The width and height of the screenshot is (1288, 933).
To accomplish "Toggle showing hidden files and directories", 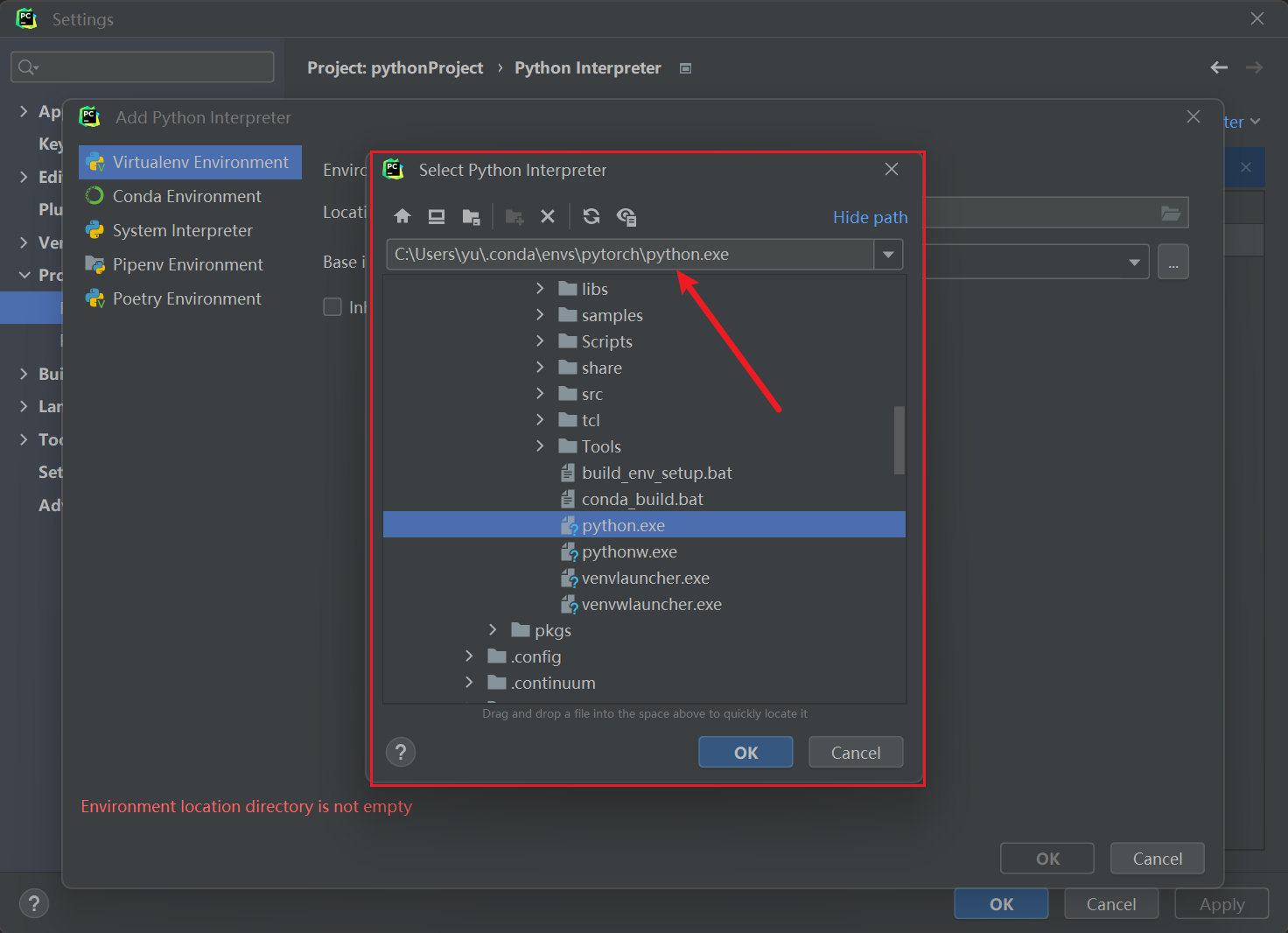I will point(626,216).
